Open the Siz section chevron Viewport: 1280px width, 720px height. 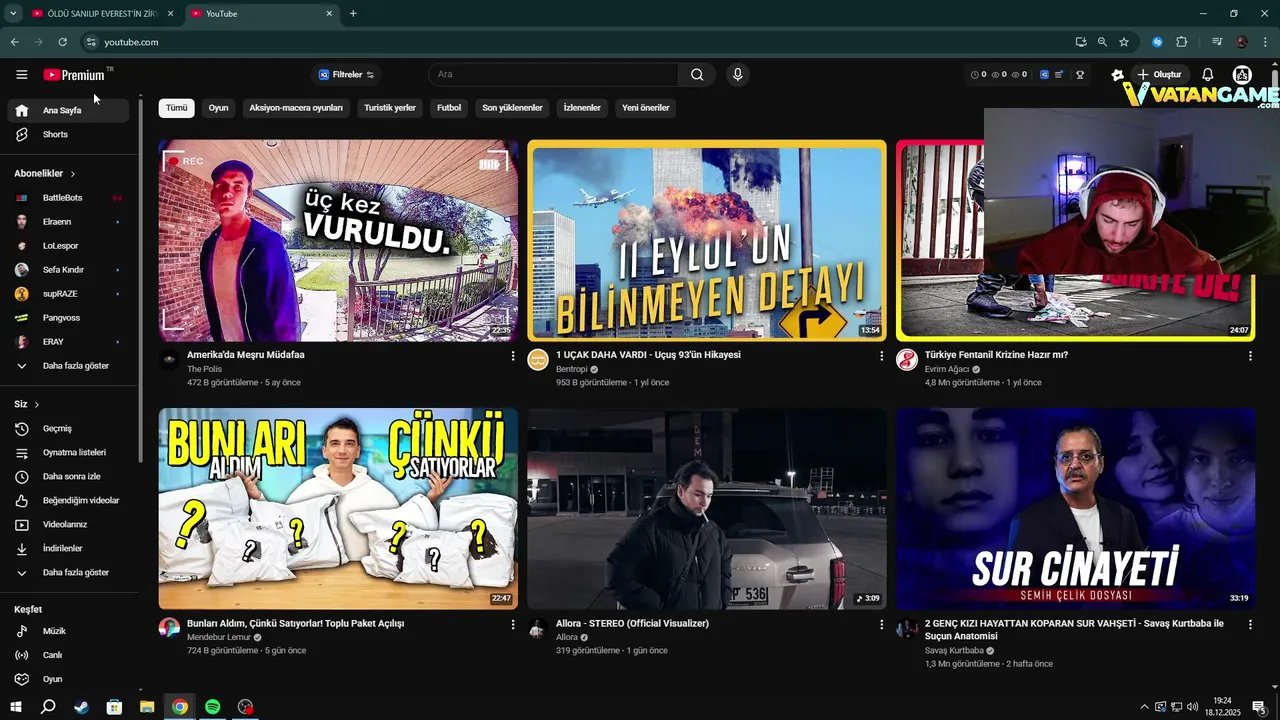(x=37, y=405)
